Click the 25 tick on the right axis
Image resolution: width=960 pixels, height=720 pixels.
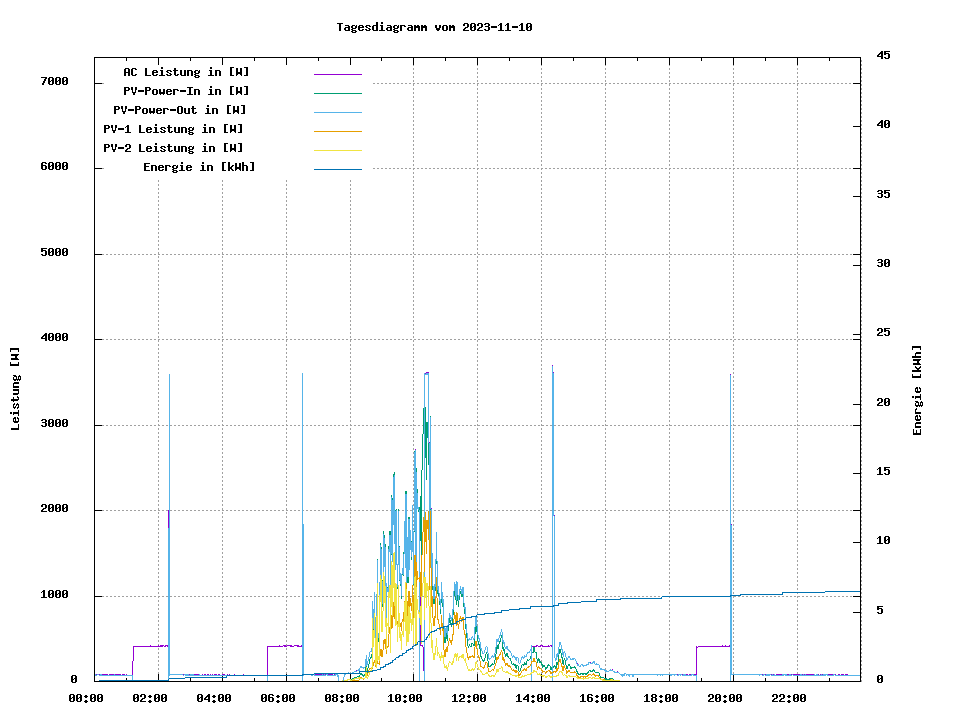(x=883, y=332)
